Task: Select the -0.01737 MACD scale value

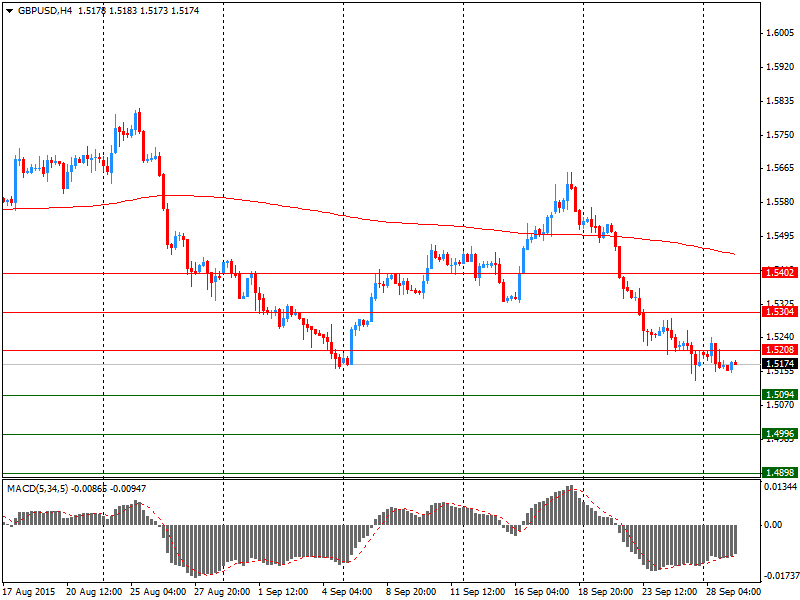Action: [x=780, y=576]
